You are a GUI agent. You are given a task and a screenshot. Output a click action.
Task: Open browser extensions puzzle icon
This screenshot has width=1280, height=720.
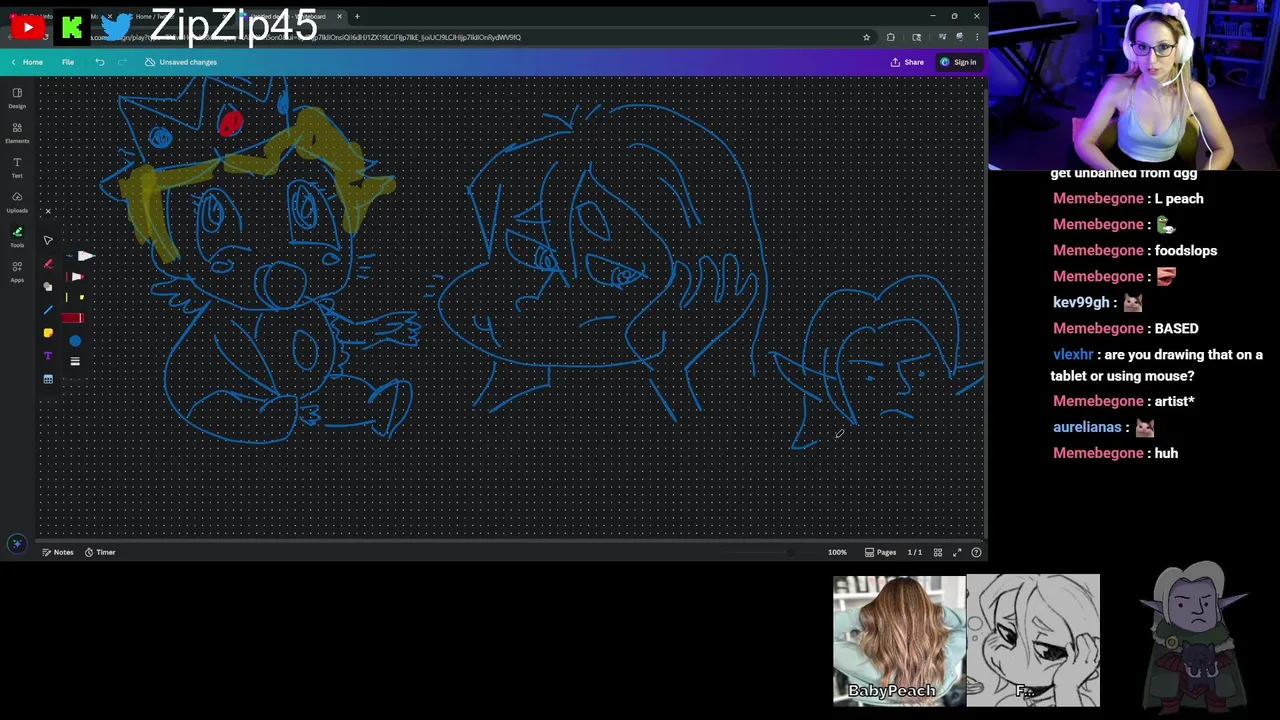pos(891,37)
